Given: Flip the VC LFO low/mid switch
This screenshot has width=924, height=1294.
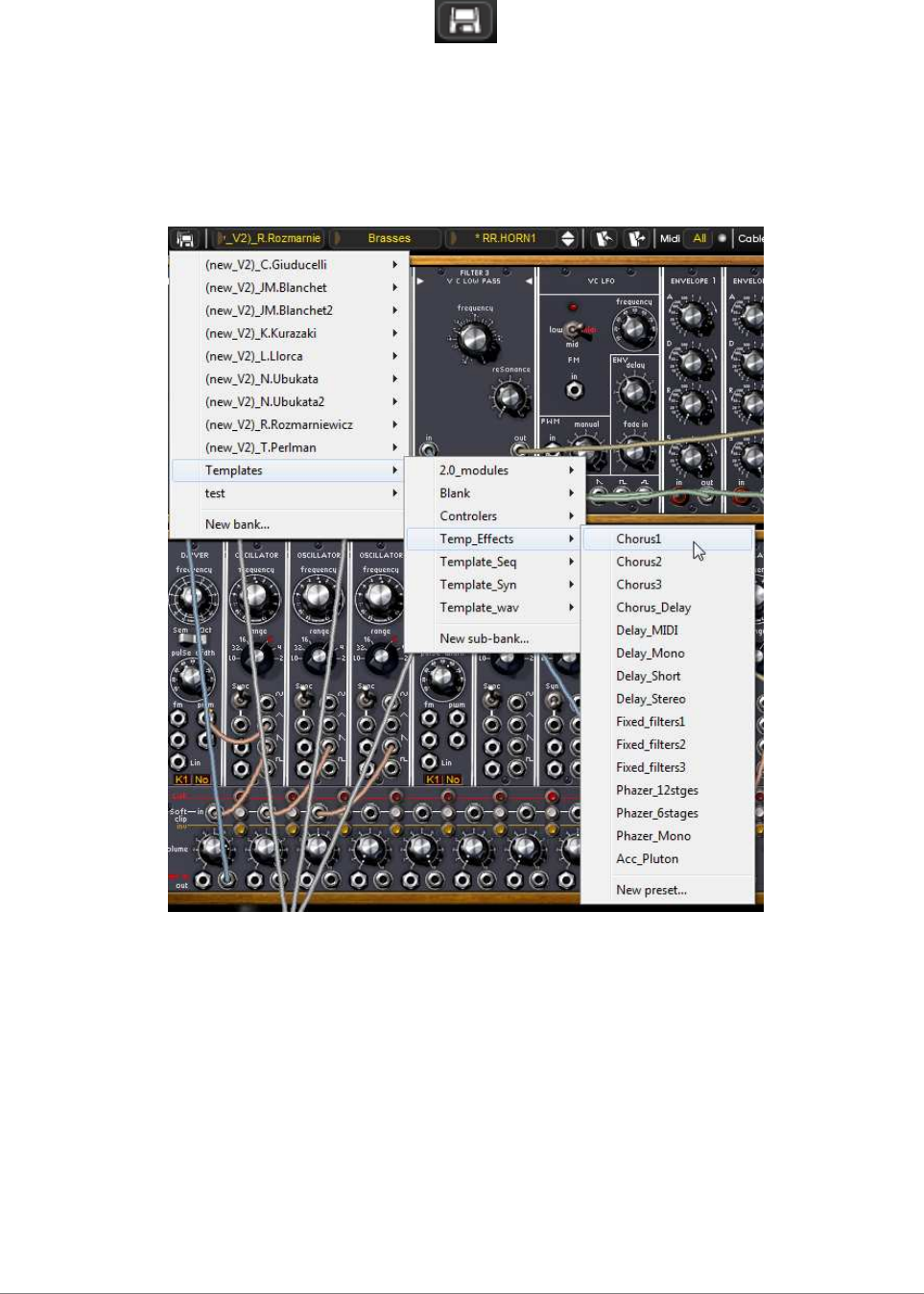Looking at the screenshot, I should click(x=575, y=330).
